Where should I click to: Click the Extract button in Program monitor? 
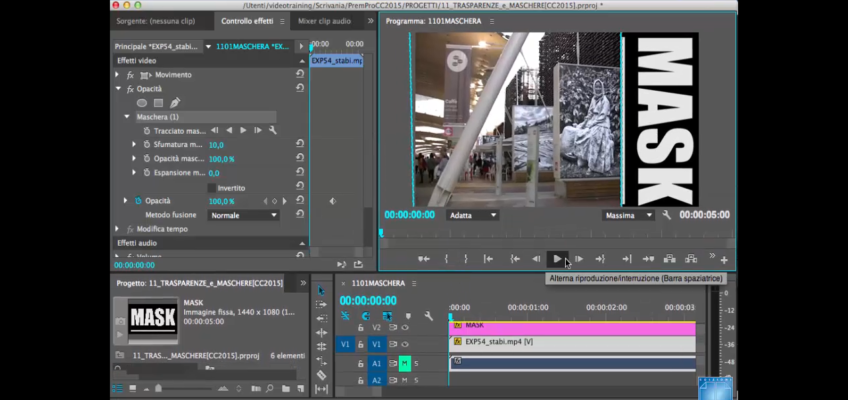(x=691, y=259)
